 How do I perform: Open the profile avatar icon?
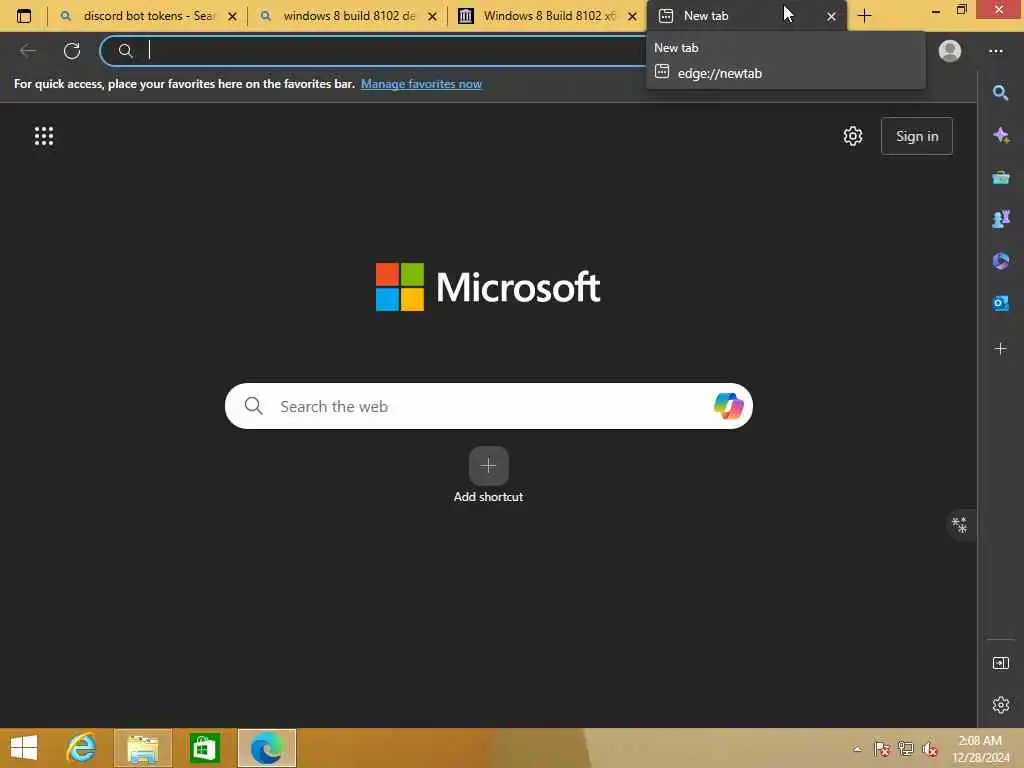950,50
